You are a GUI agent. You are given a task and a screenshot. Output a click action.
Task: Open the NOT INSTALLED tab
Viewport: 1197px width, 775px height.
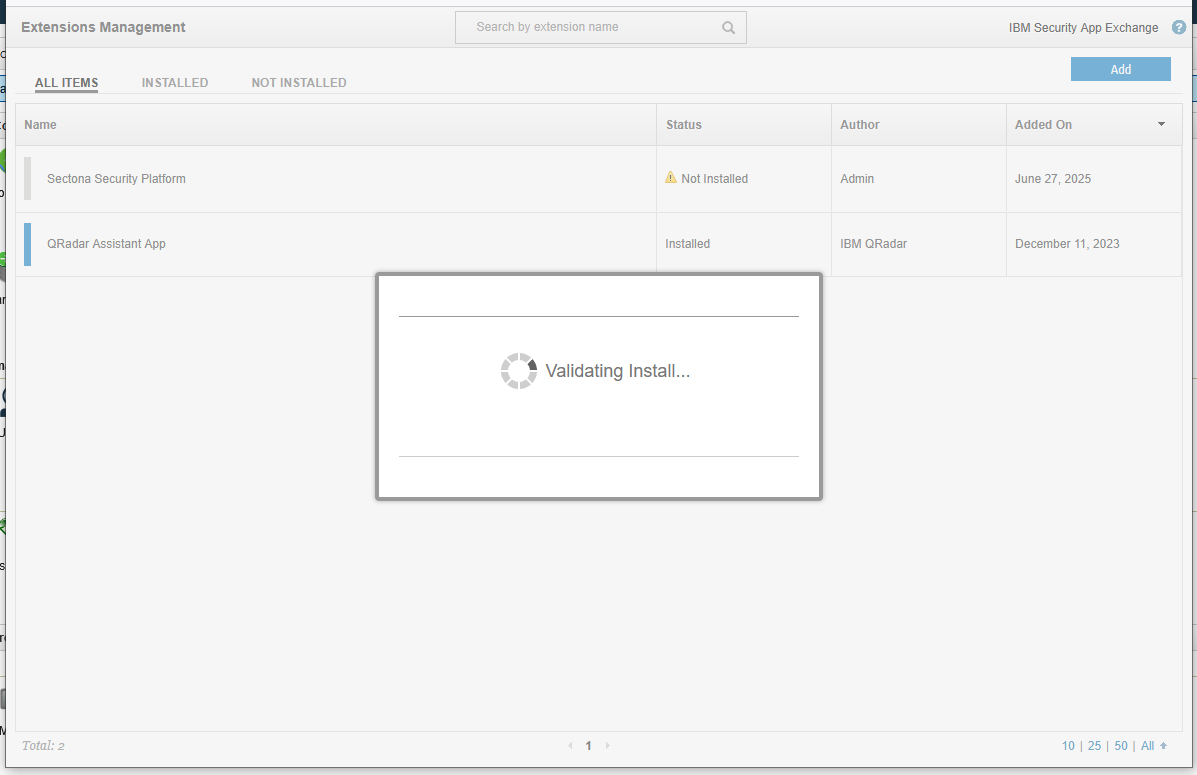(x=299, y=83)
